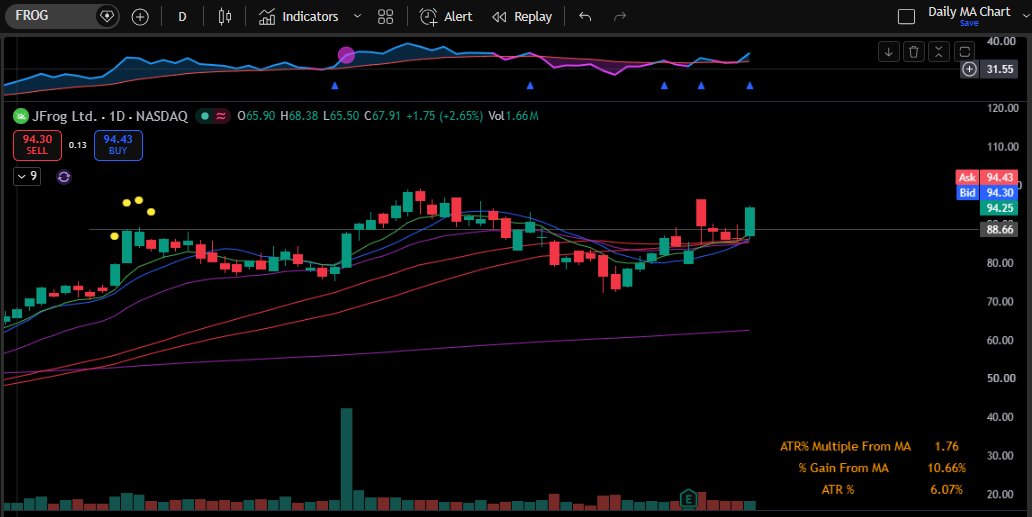This screenshot has height=517, width=1032.
Task: Click the purple refresh circular icon
Action: click(x=64, y=176)
